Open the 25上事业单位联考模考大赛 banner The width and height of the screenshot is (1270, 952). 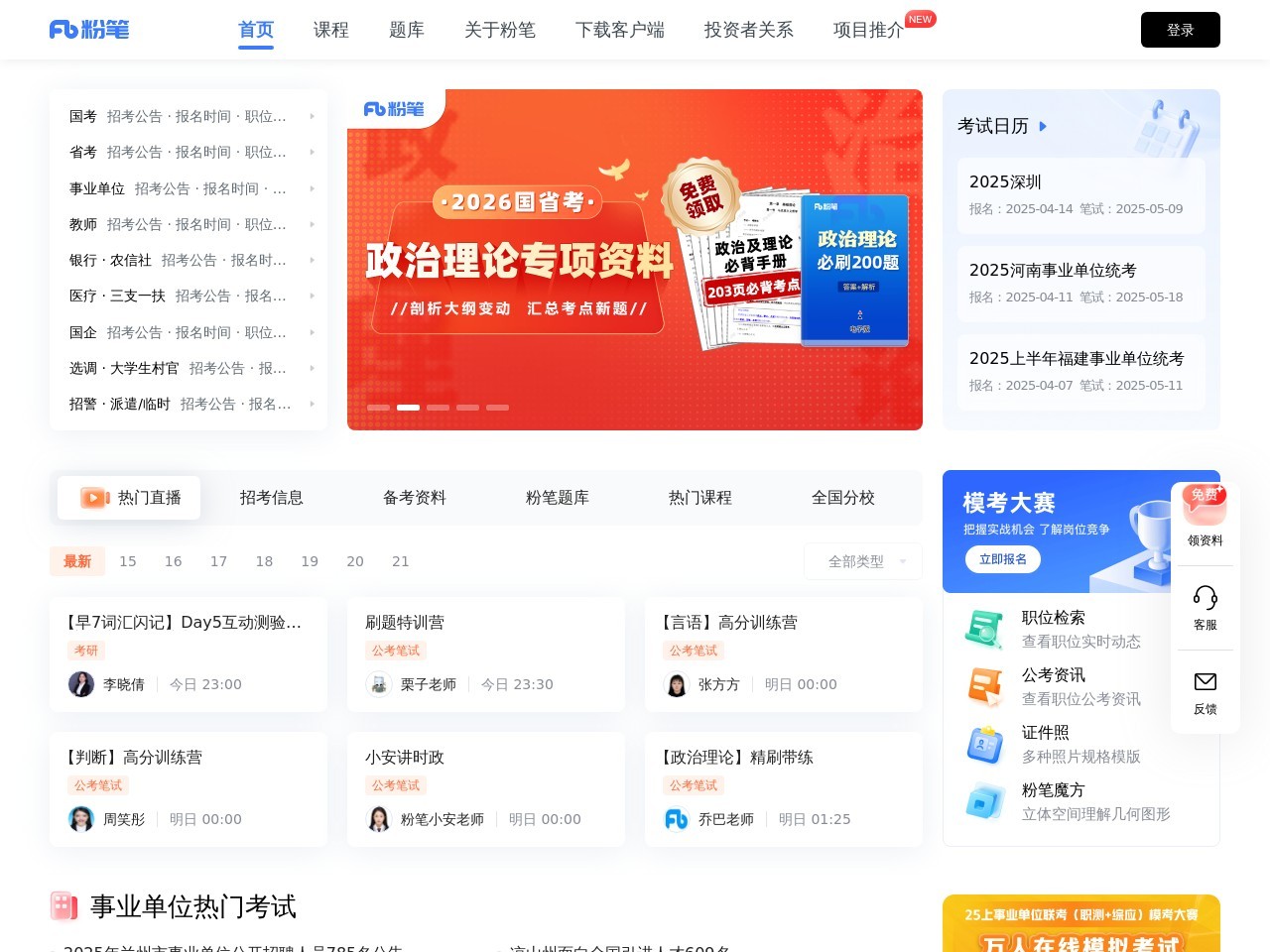tap(1081, 923)
